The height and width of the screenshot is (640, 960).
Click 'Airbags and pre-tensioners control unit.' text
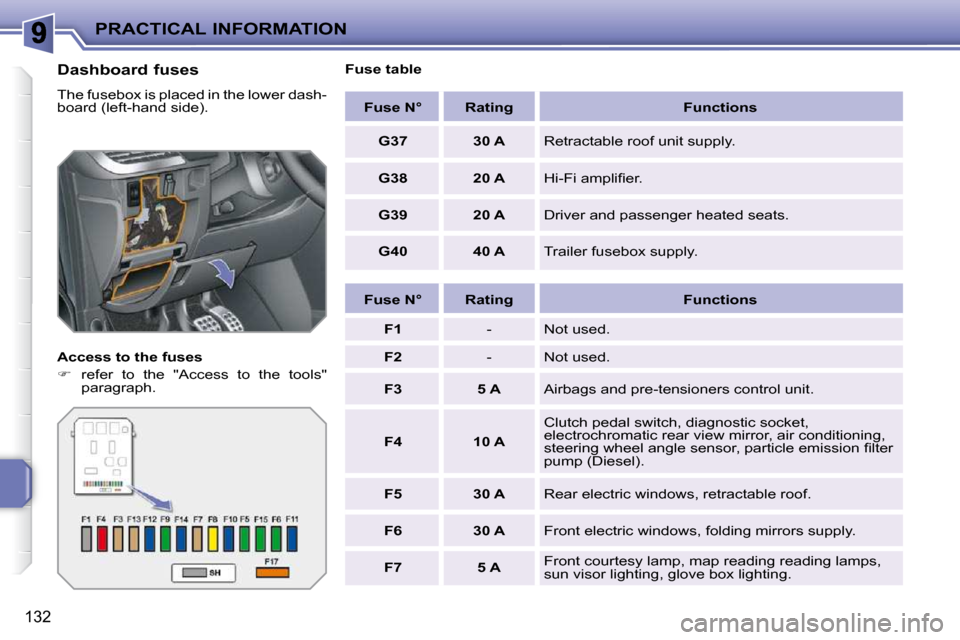click(679, 389)
